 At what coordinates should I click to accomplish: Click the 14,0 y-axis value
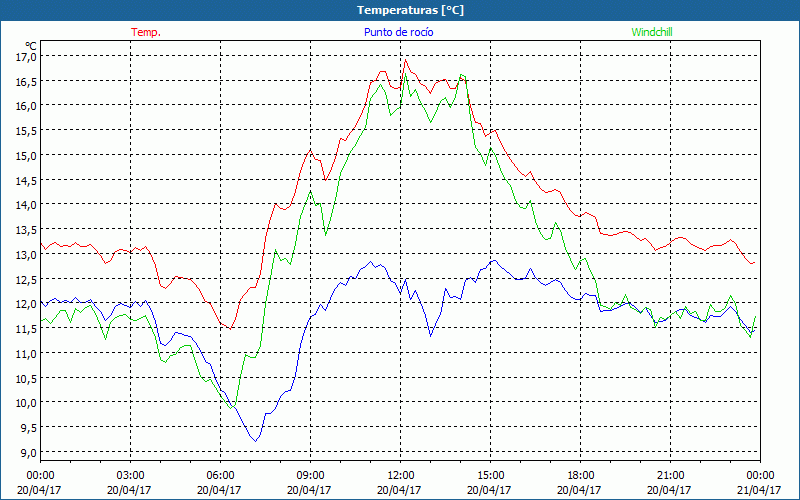click(27, 205)
